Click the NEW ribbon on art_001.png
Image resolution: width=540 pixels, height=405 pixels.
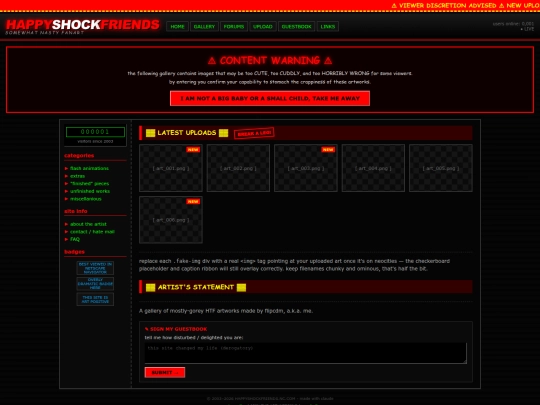(x=193, y=149)
